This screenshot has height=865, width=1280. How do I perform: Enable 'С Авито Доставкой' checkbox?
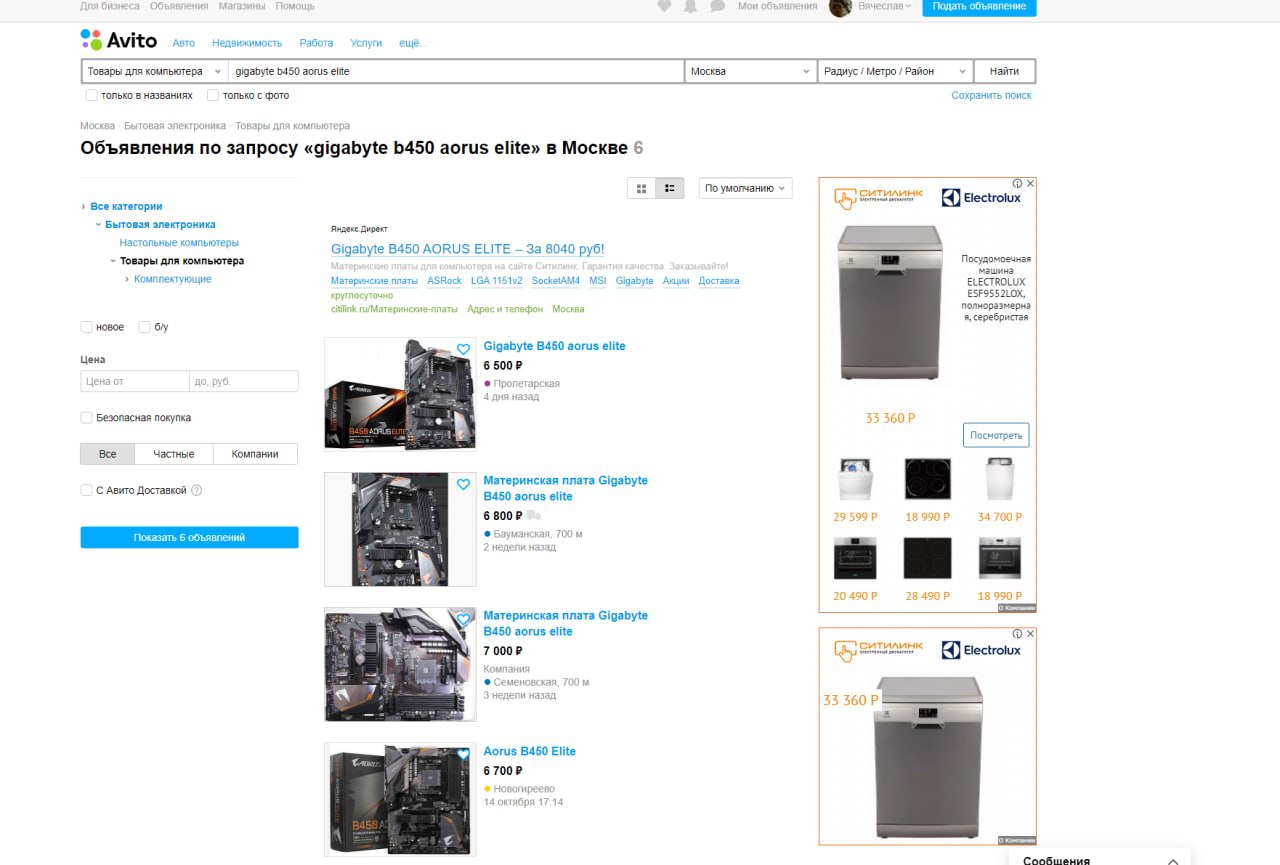(86, 490)
